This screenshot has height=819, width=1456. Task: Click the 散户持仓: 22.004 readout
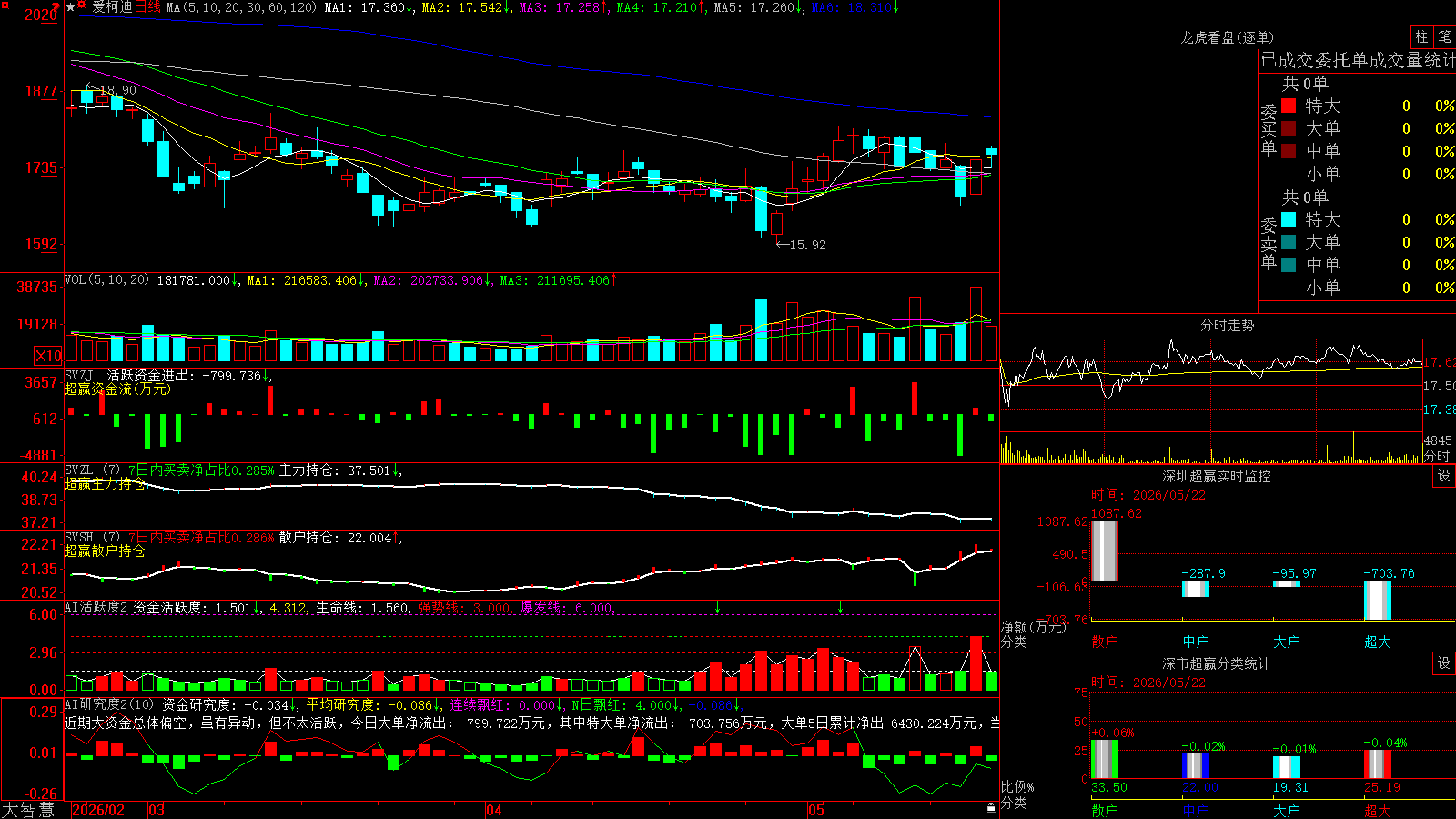point(335,538)
